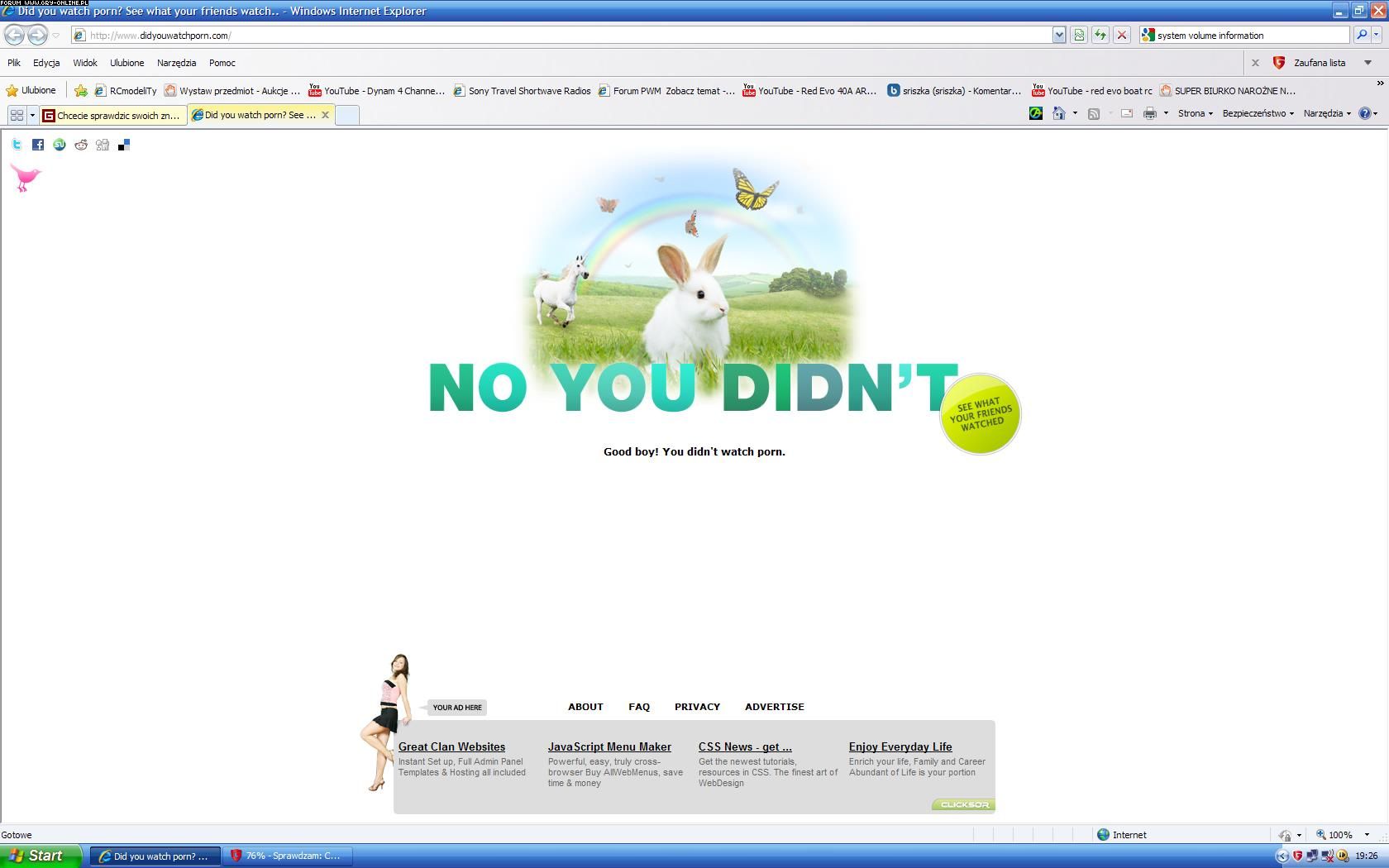Open the Home page icon in toolbar
Viewport: 1389px width, 868px height.
(x=1058, y=113)
